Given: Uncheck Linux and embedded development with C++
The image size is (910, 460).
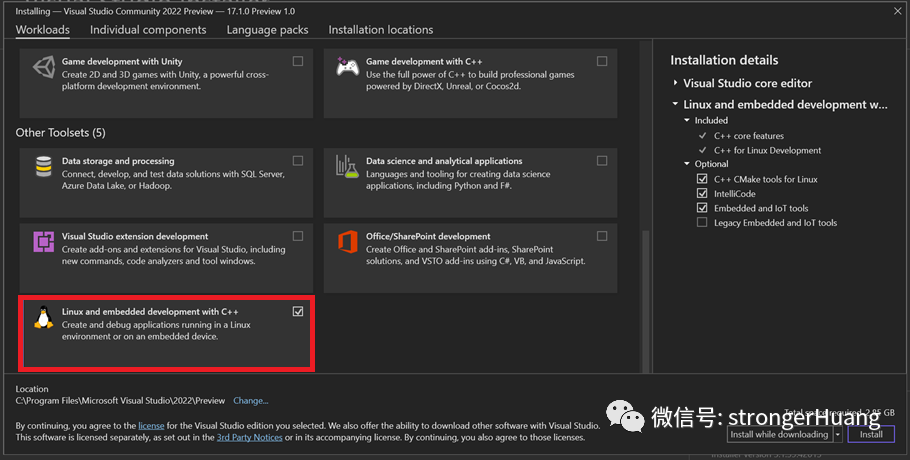Looking at the screenshot, I should coord(298,312).
